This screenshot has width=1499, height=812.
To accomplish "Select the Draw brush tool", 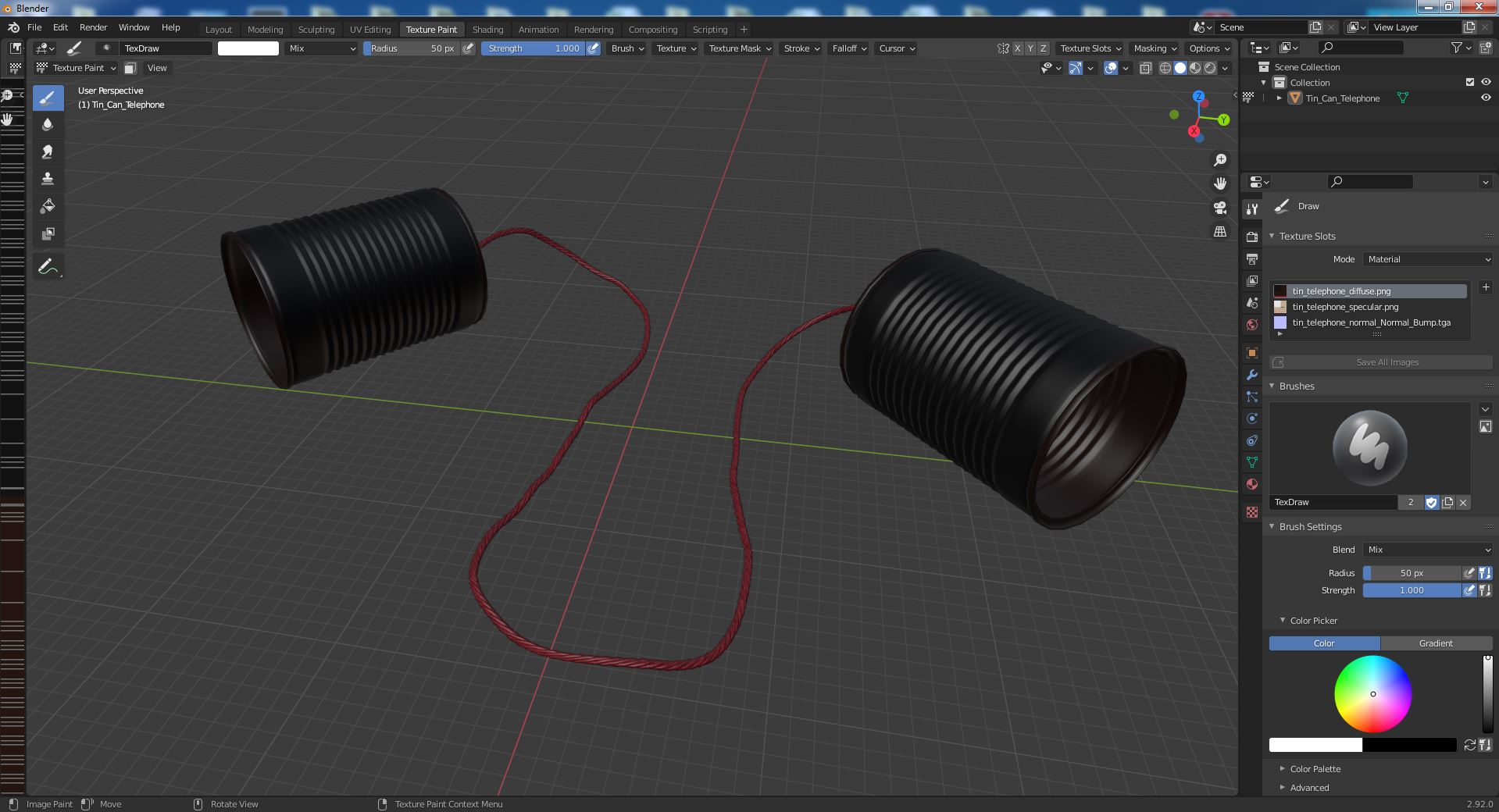I will (48, 98).
